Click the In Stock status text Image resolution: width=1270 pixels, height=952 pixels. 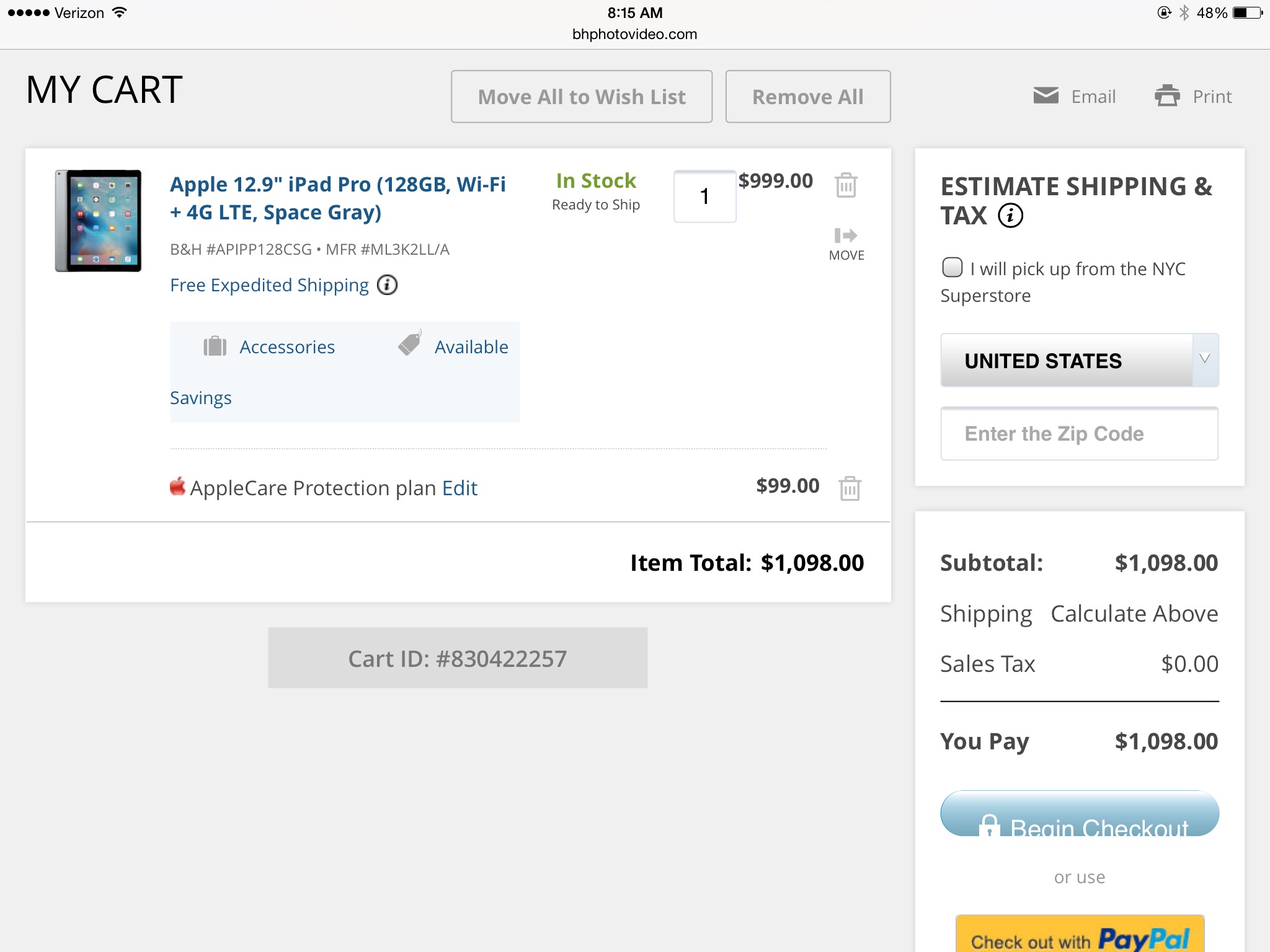[596, 181]
